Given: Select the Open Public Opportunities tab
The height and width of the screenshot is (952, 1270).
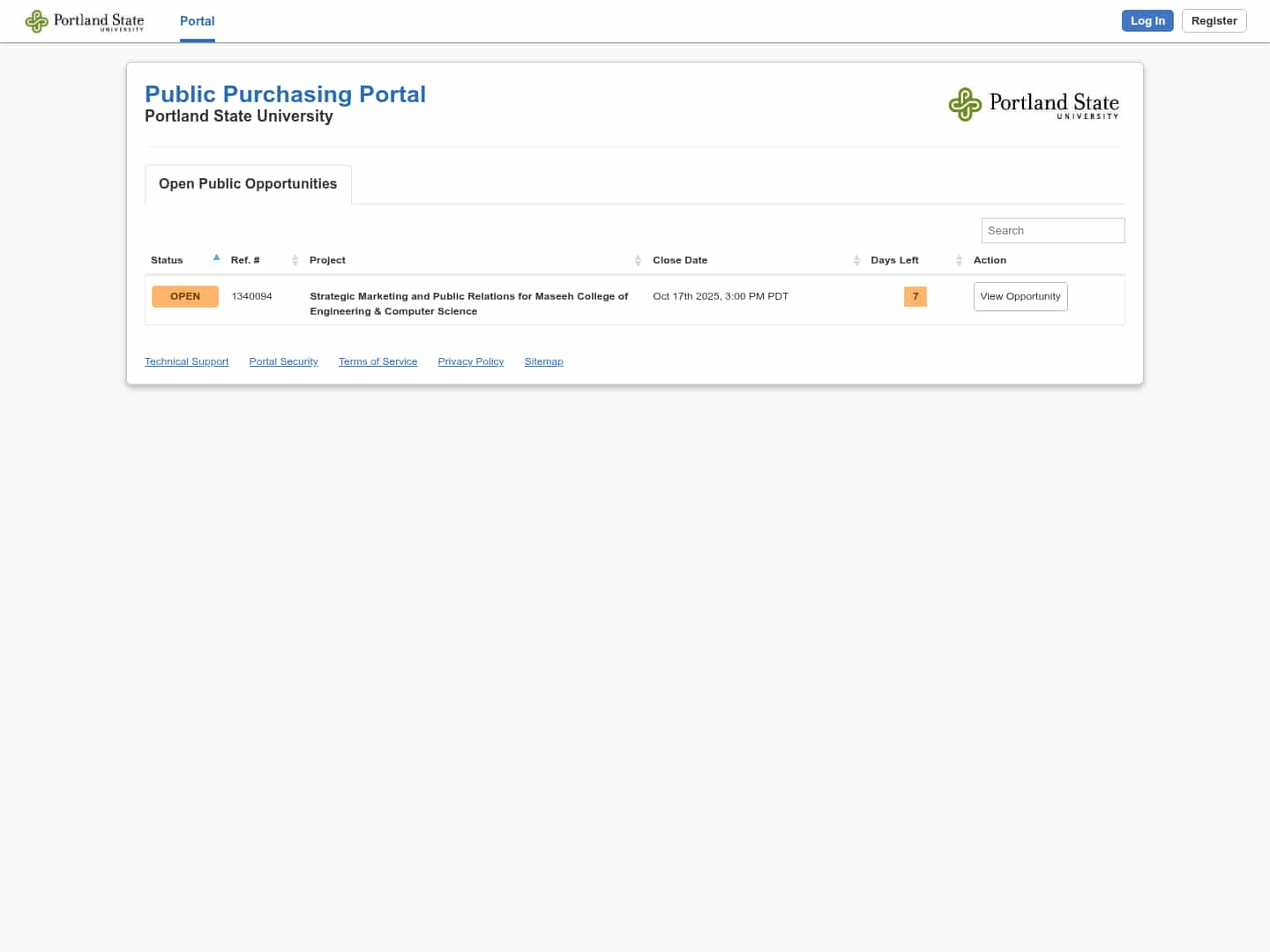Looking at the screenshot, I should (248, 184).
